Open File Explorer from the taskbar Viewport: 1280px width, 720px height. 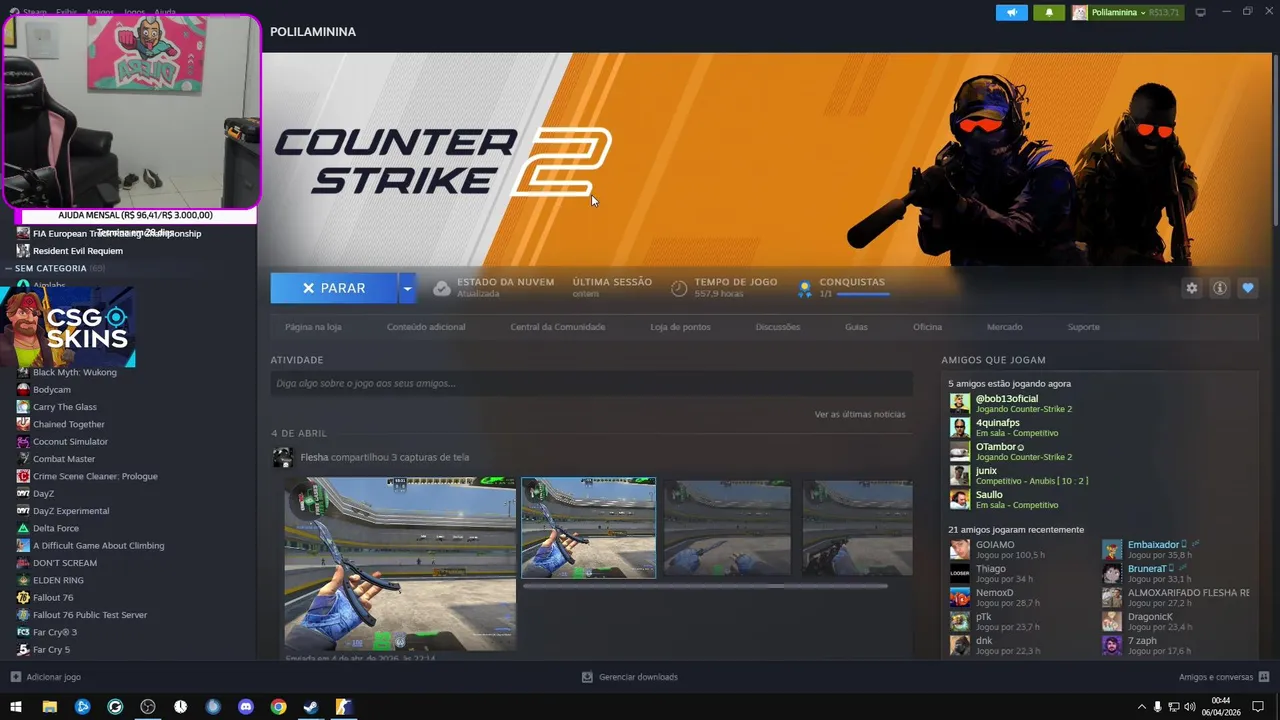50,707
